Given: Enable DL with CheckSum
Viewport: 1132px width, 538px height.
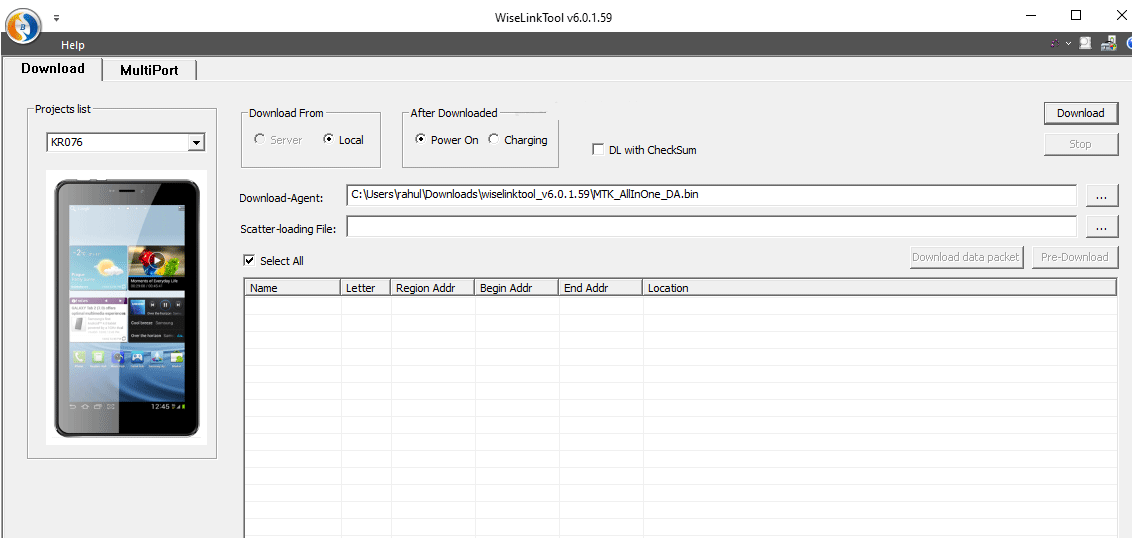Looking at the screenshot, I should (598, 150).
